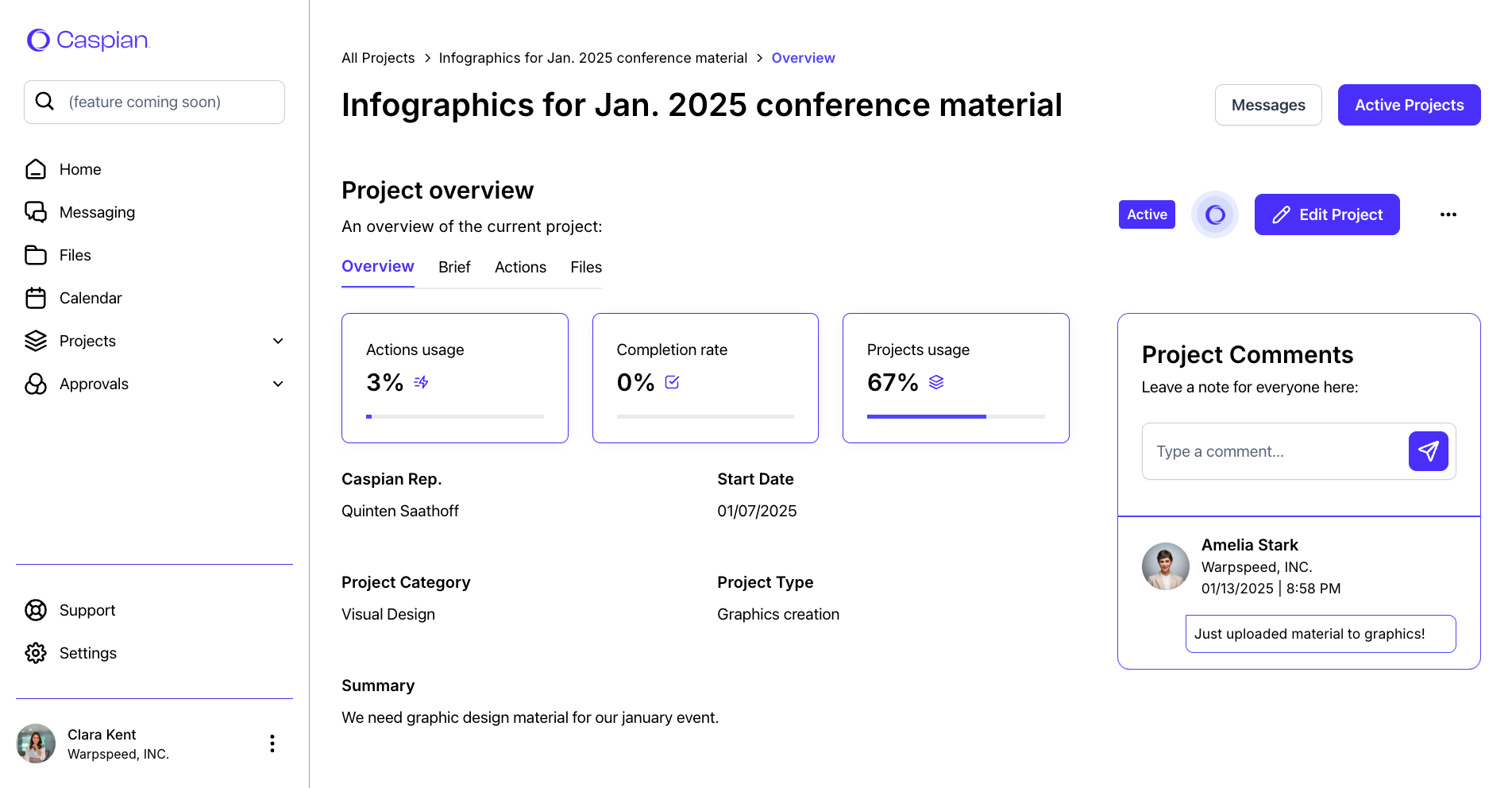Expand the Approvals submenu chevron

(x=278, y=384)
